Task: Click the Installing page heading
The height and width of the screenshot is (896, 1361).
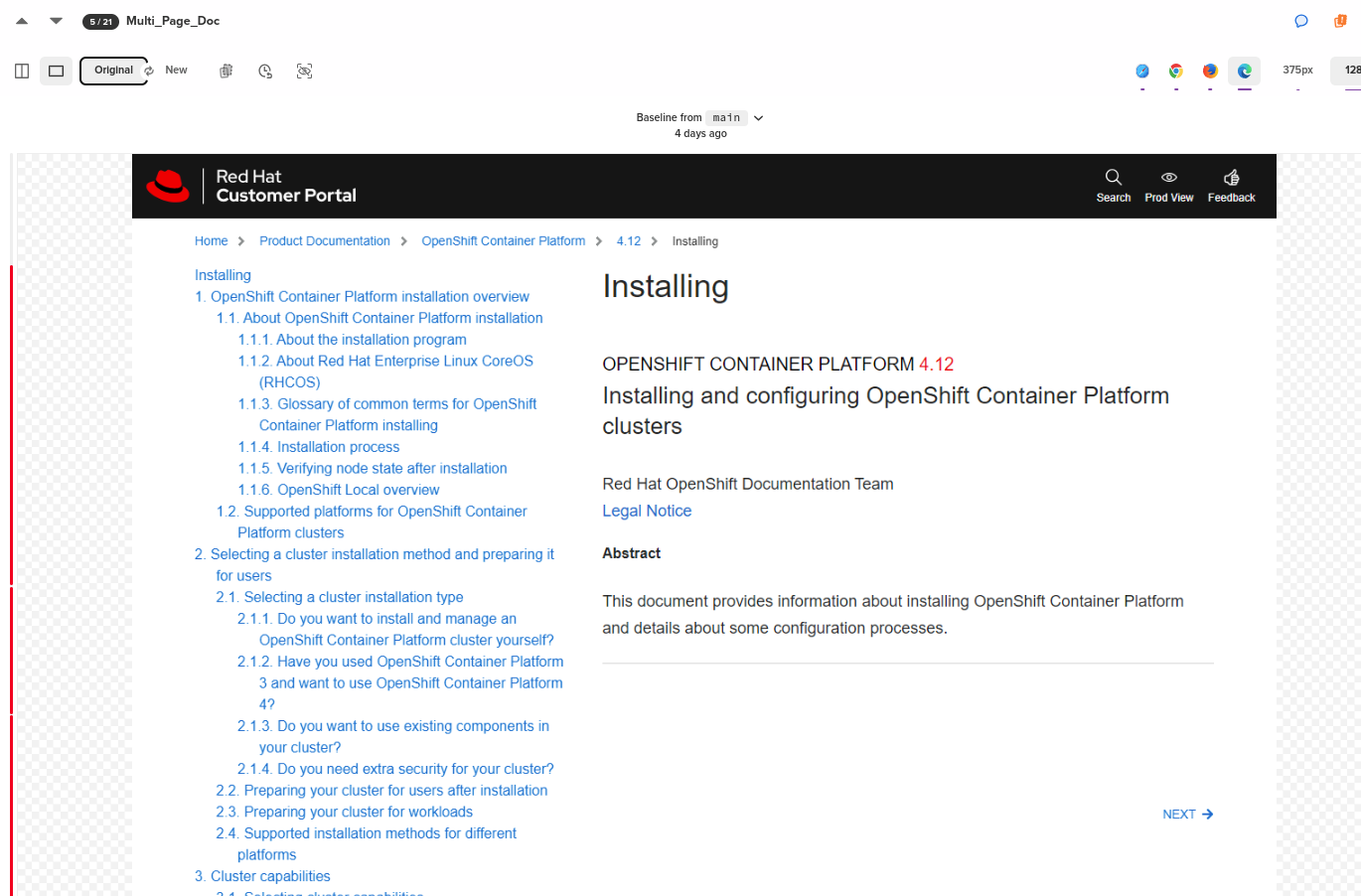Action: tap(666, 287)
